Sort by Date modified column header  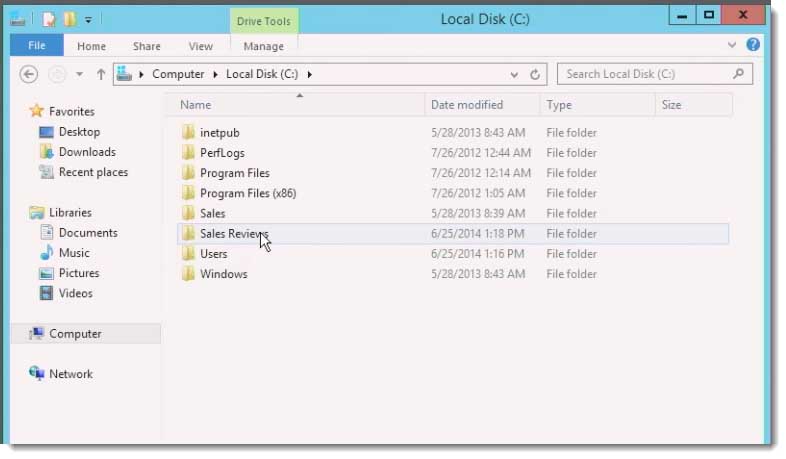click(x=467, y=105)
